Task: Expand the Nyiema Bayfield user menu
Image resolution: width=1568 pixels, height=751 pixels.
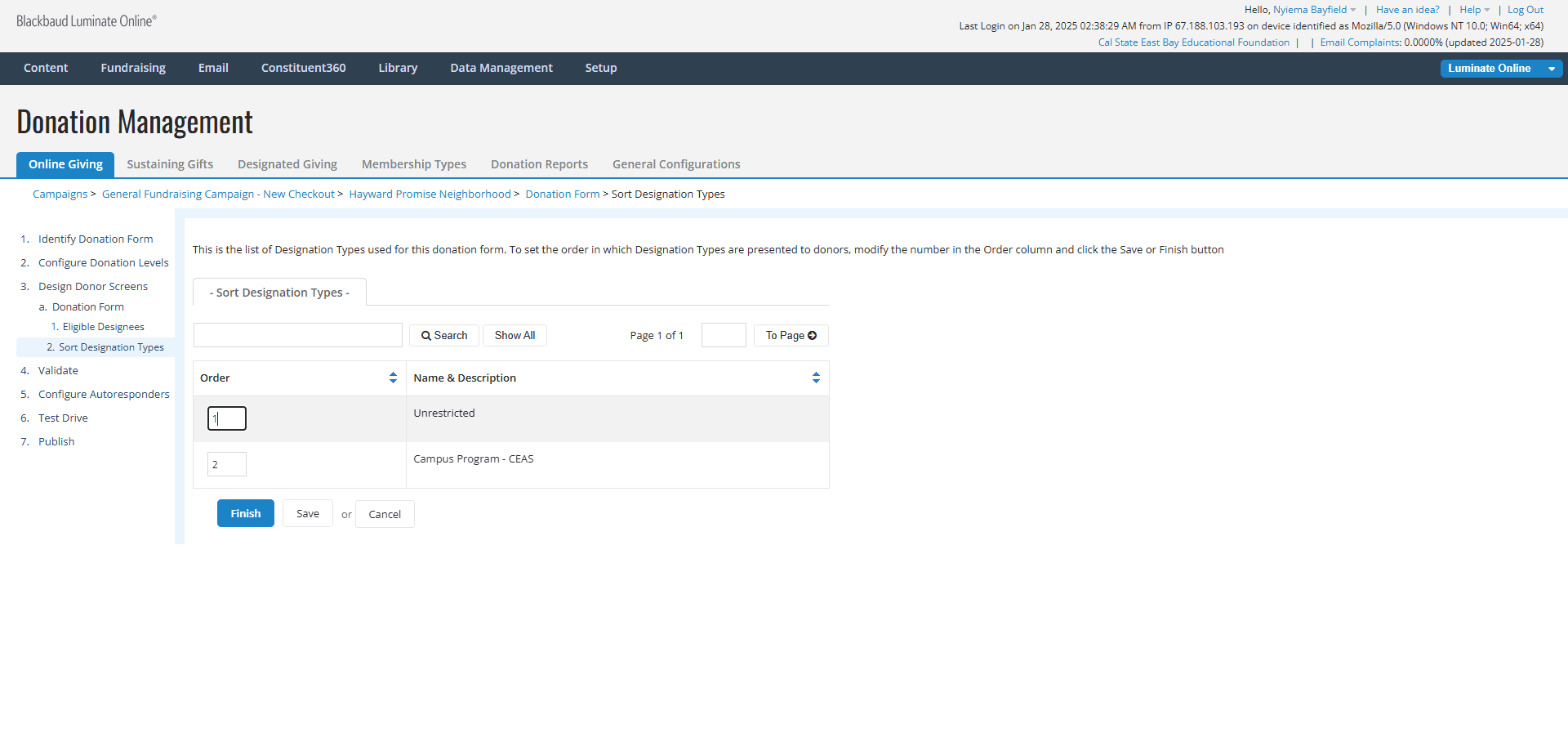Action: point(1314,10)
